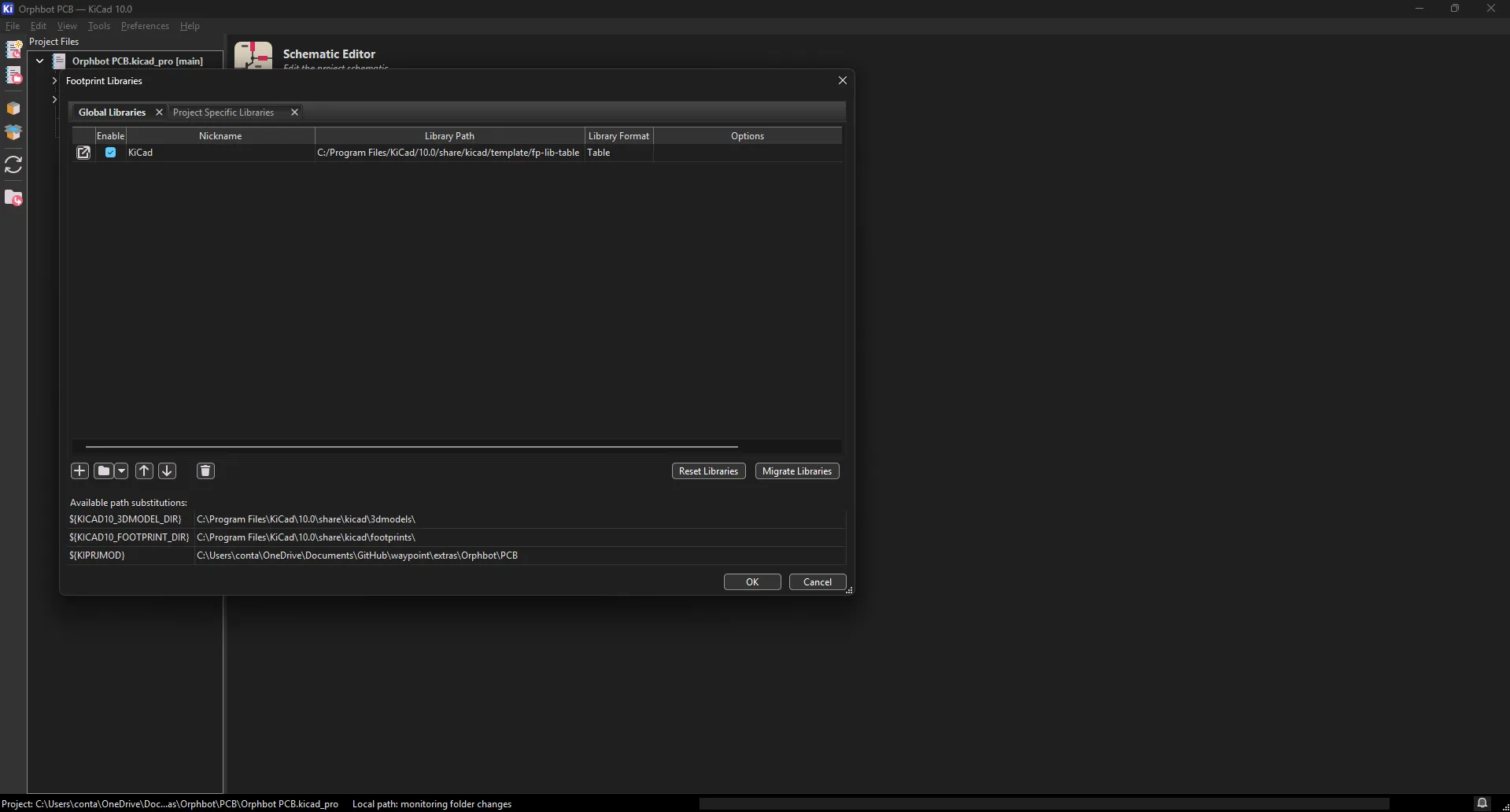Expand the second child node under the project tree
The width and height of the screenshot is (1510, 812).
[54, 99]
